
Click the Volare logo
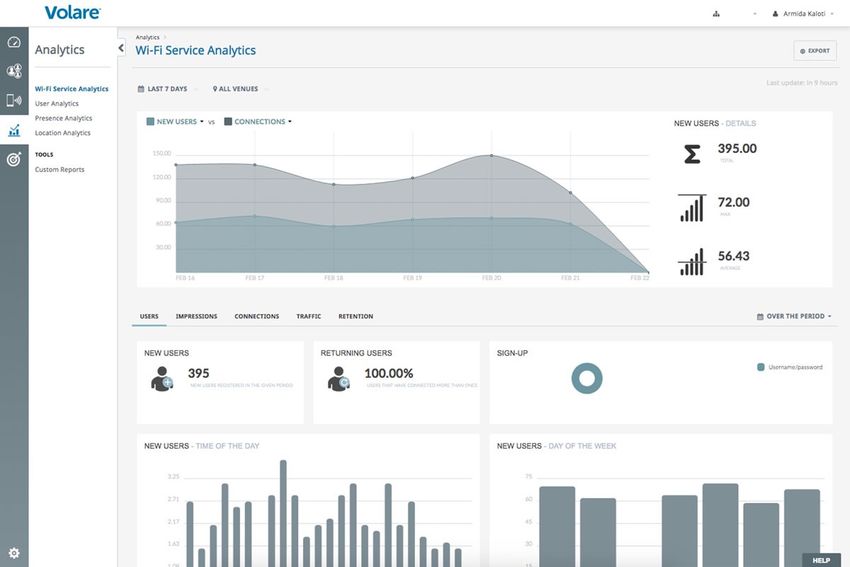pyautogui.click(x=72, y=13)
